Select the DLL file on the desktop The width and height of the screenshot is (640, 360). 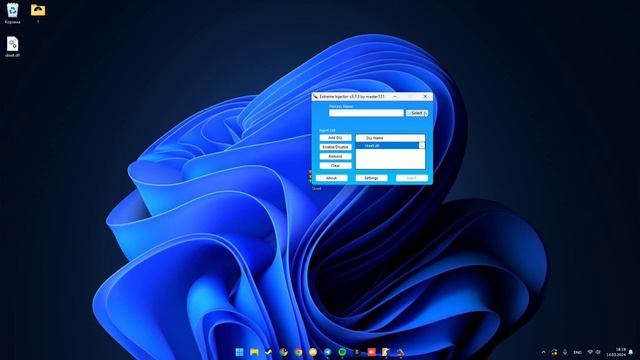(13, 47)
